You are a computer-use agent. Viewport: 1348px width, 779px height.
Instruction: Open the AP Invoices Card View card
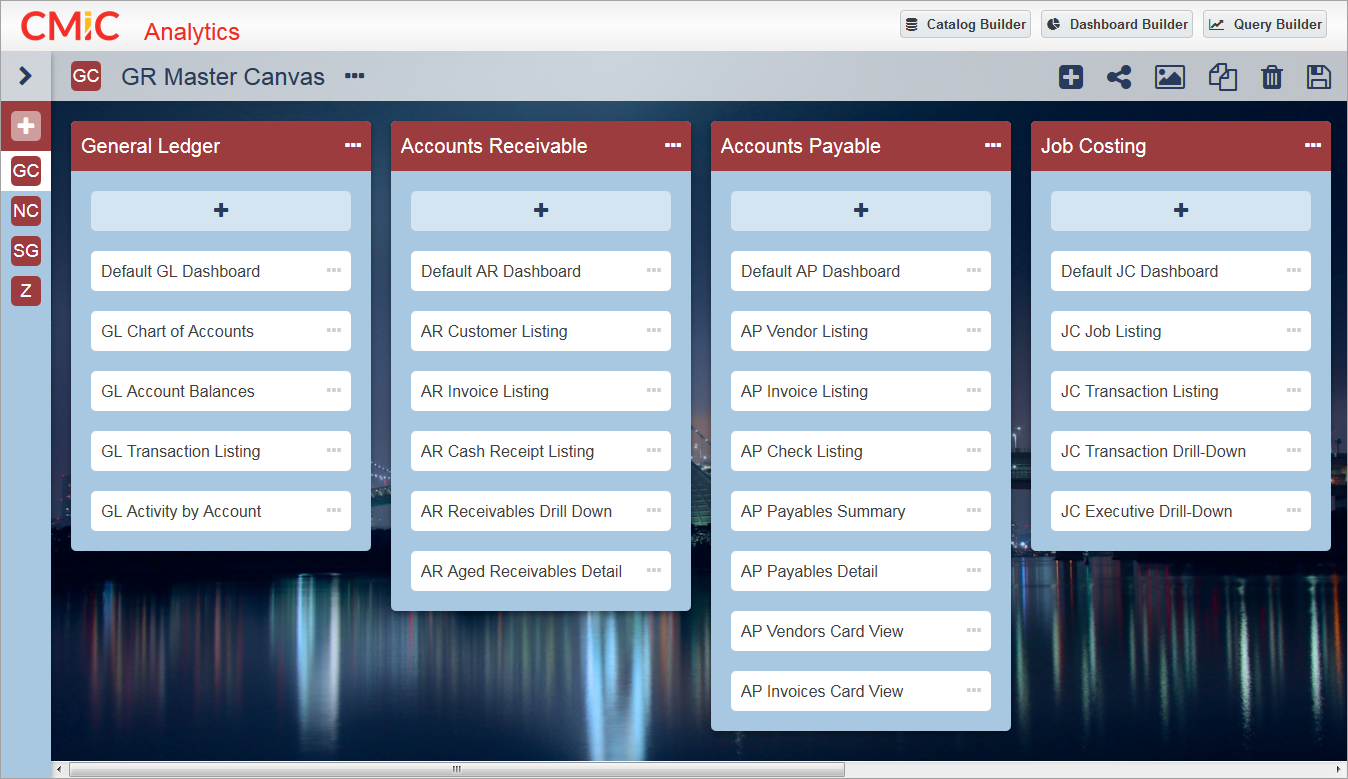(861, 691)
